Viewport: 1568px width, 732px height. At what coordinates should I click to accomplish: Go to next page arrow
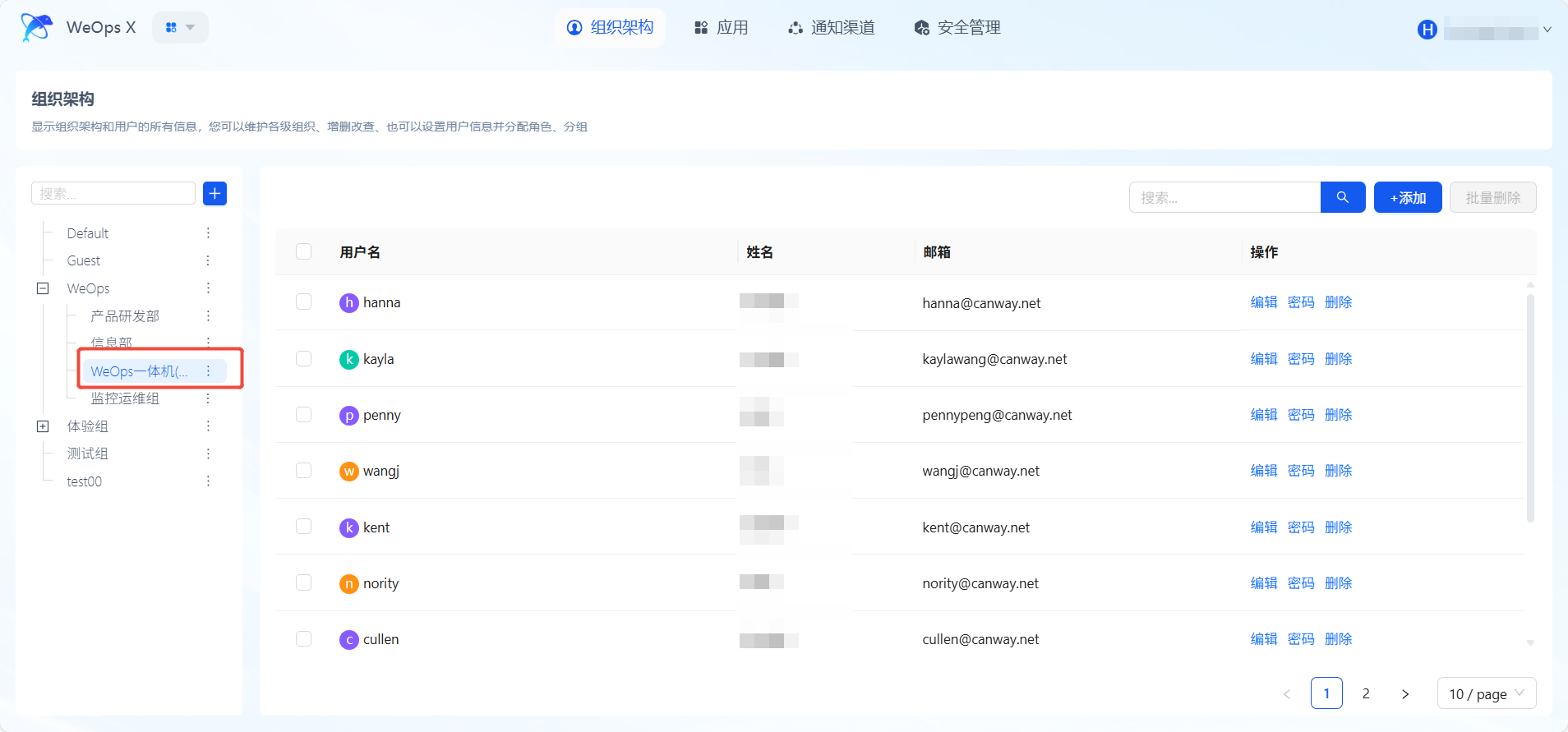coord(1405,693)
